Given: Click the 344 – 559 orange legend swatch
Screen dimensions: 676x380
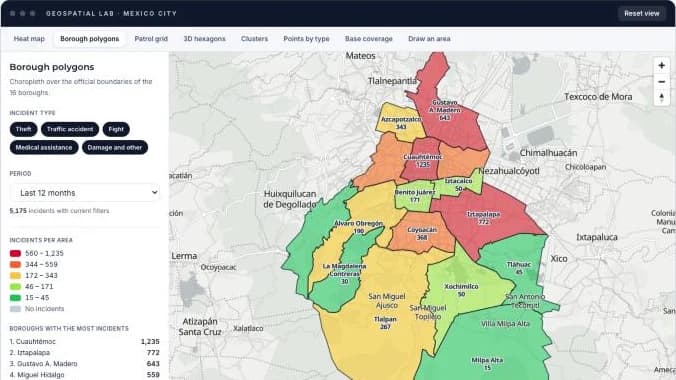Looking at the screenshot, I should tap(16, 265).
